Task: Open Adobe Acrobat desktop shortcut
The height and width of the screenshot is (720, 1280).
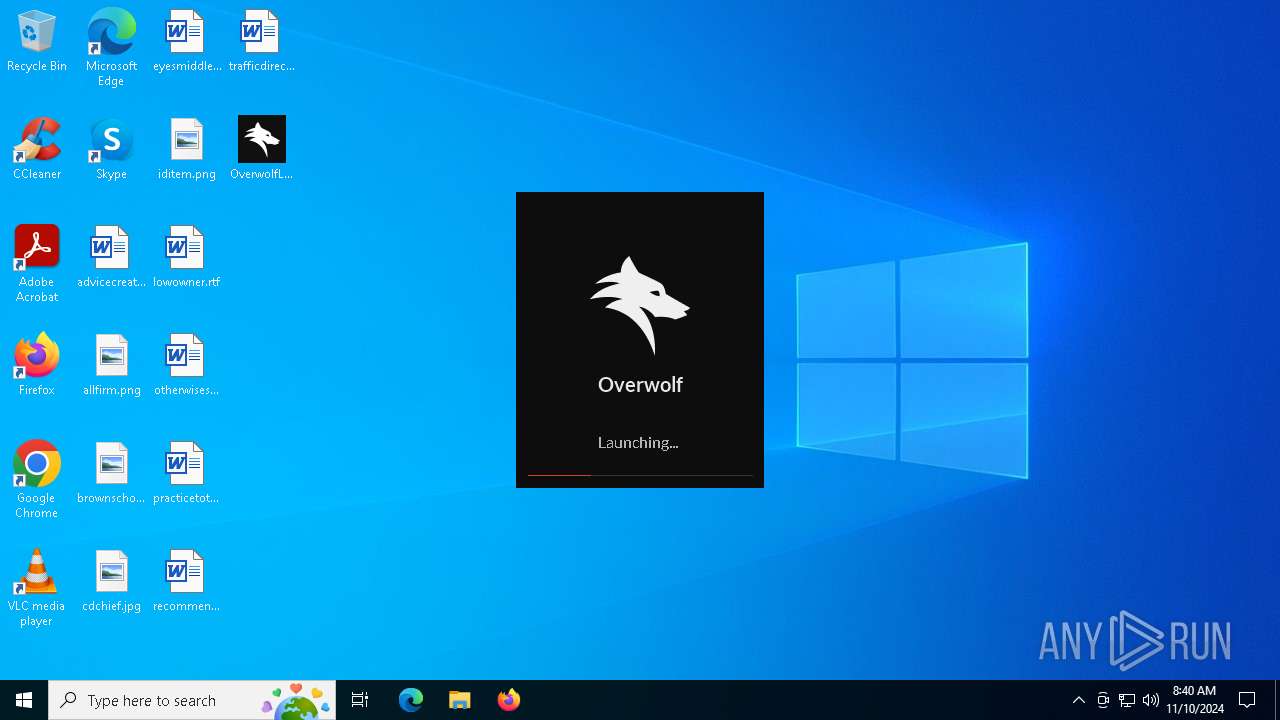Action: (x=37, y=264)
